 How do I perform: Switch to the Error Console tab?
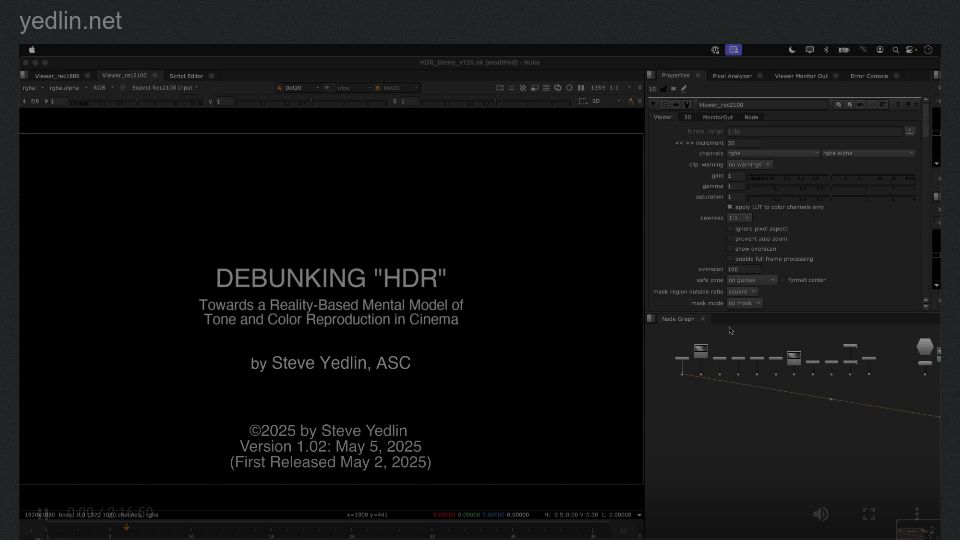869,76
